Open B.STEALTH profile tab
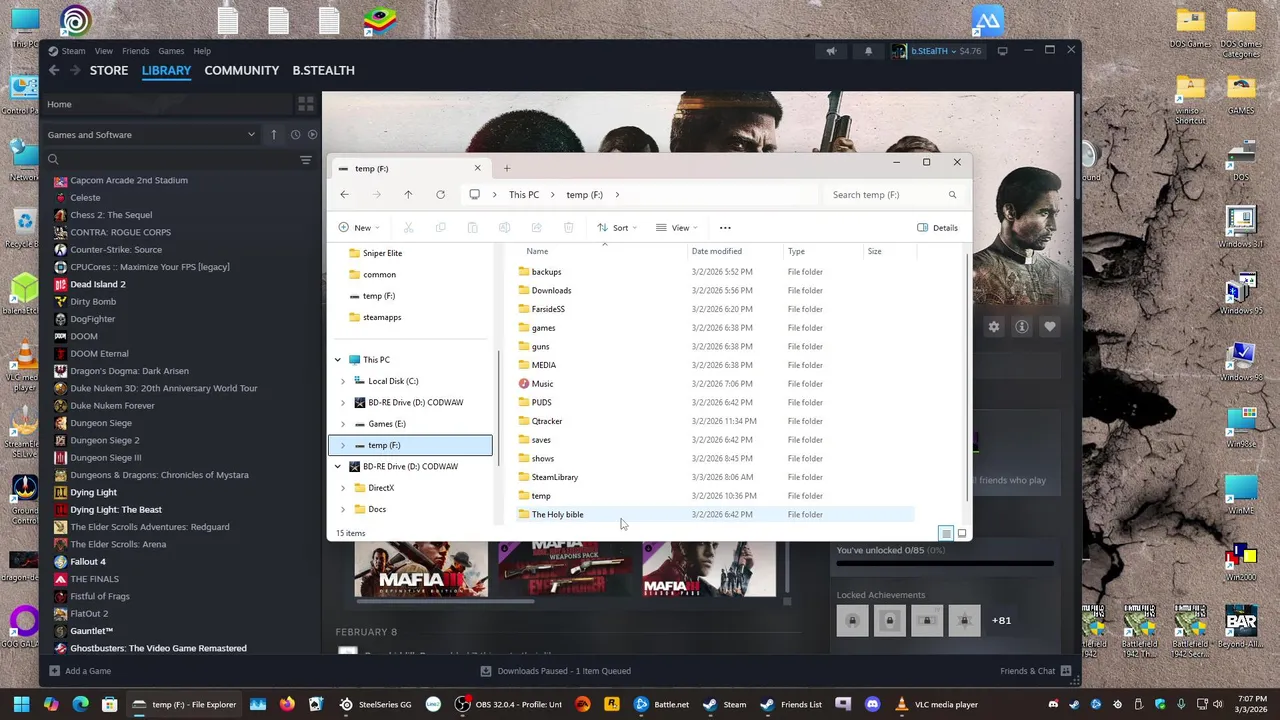 point(323,71)
